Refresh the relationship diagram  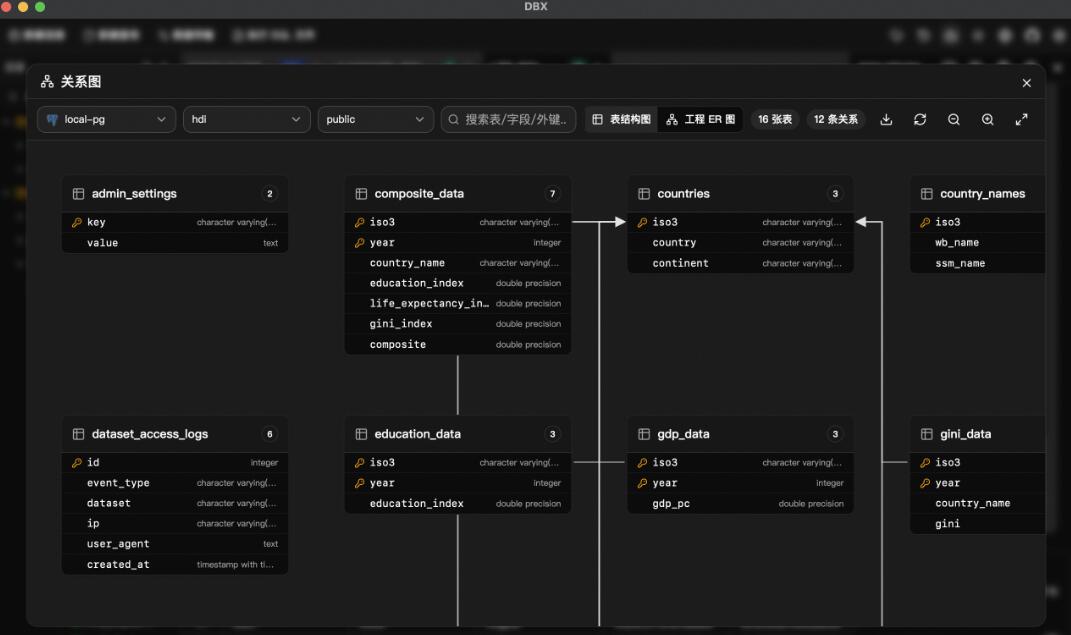pyautogui.click(x=920, y=119)
